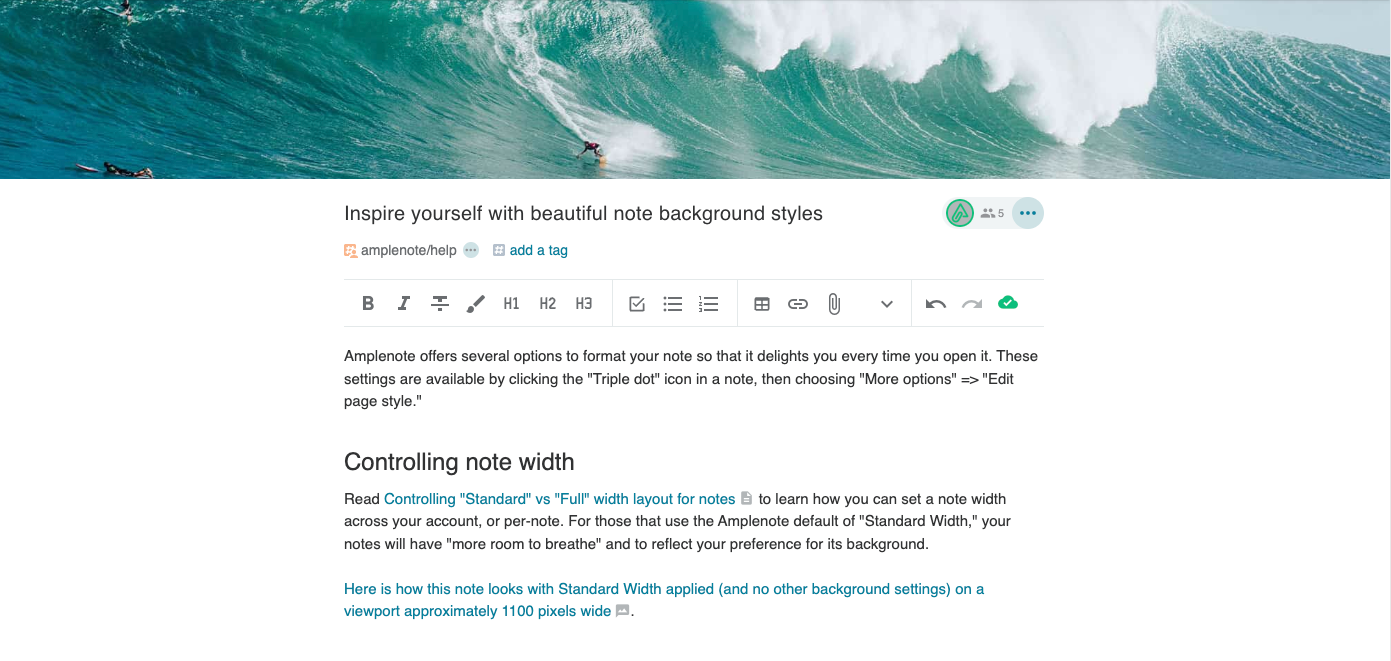Click the green cloud sync status icon
Image resolution: width=1391 pixels, height=661 pixels.
coord(1008,303)
